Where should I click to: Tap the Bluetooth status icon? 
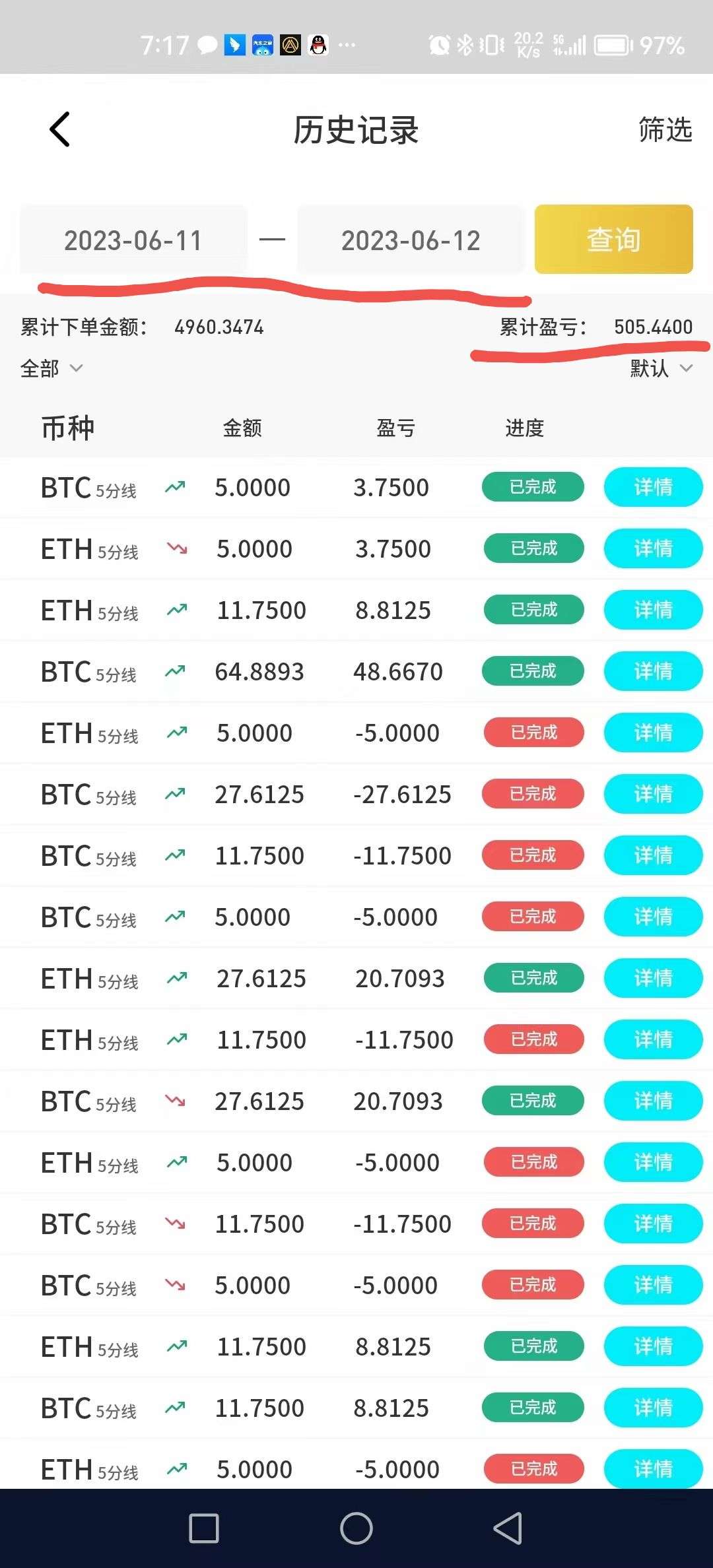465,45
